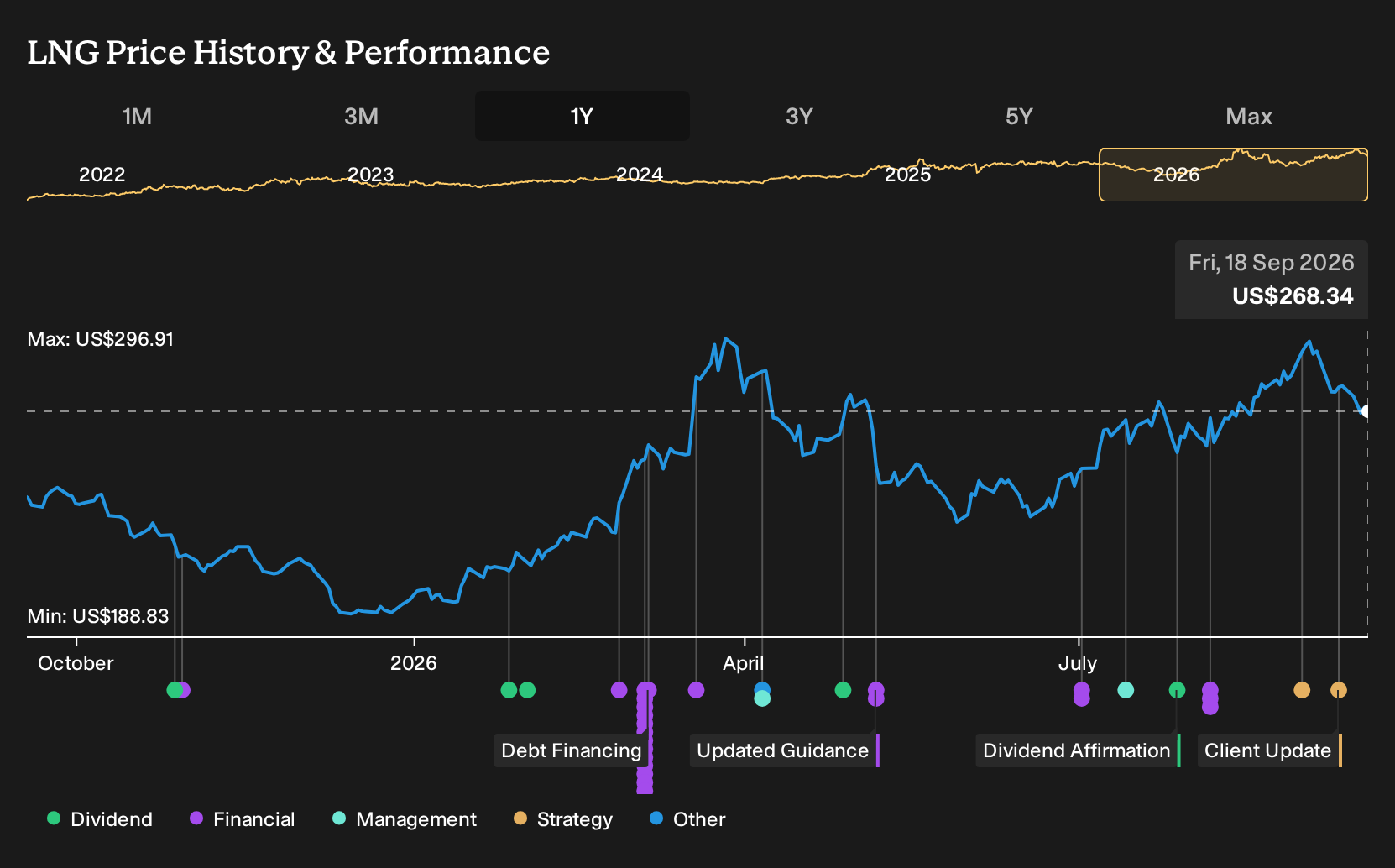Screen dimensions: 1395x868
Task: Select the 1Y time range tab
Action: [x=583, y=116]
